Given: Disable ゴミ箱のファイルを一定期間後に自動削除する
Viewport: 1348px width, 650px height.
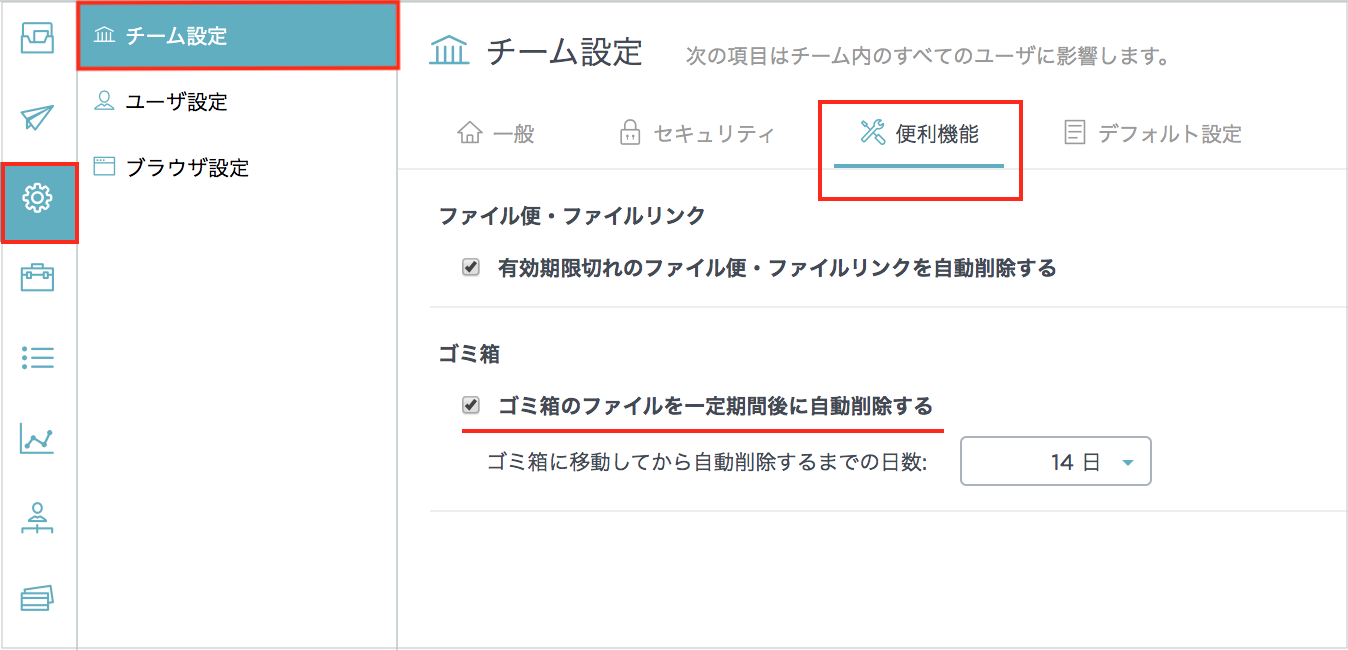Looking at the screenshot, I should coord(470,407).
